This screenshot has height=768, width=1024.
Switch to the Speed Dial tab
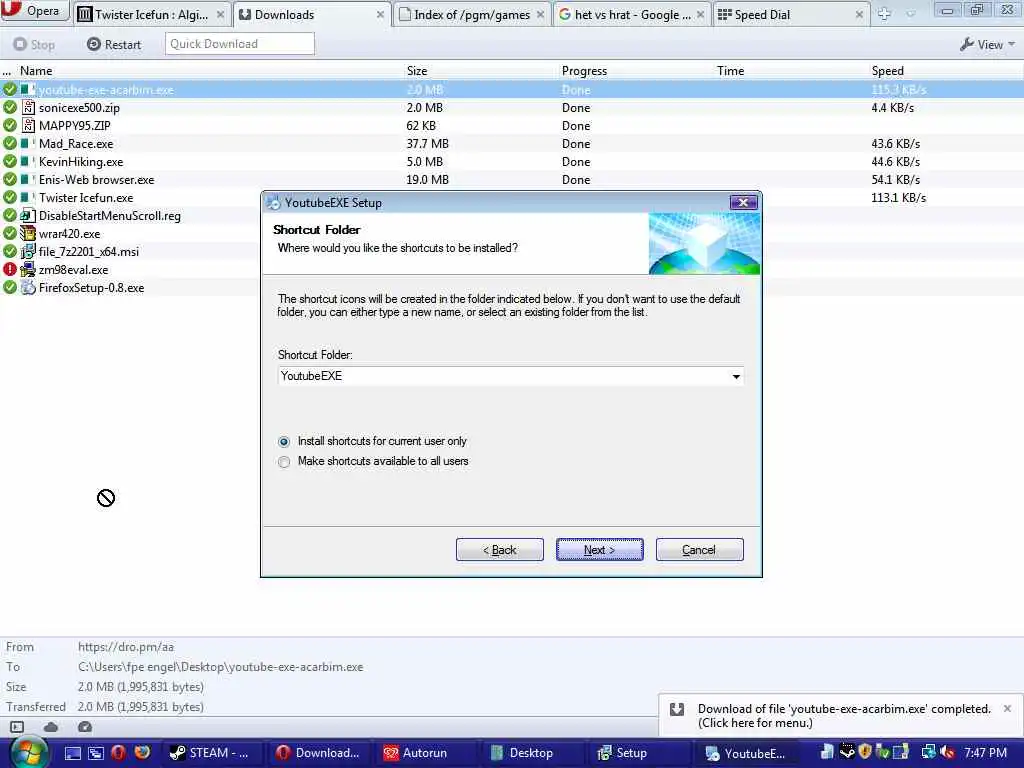(x=792, y=14)
